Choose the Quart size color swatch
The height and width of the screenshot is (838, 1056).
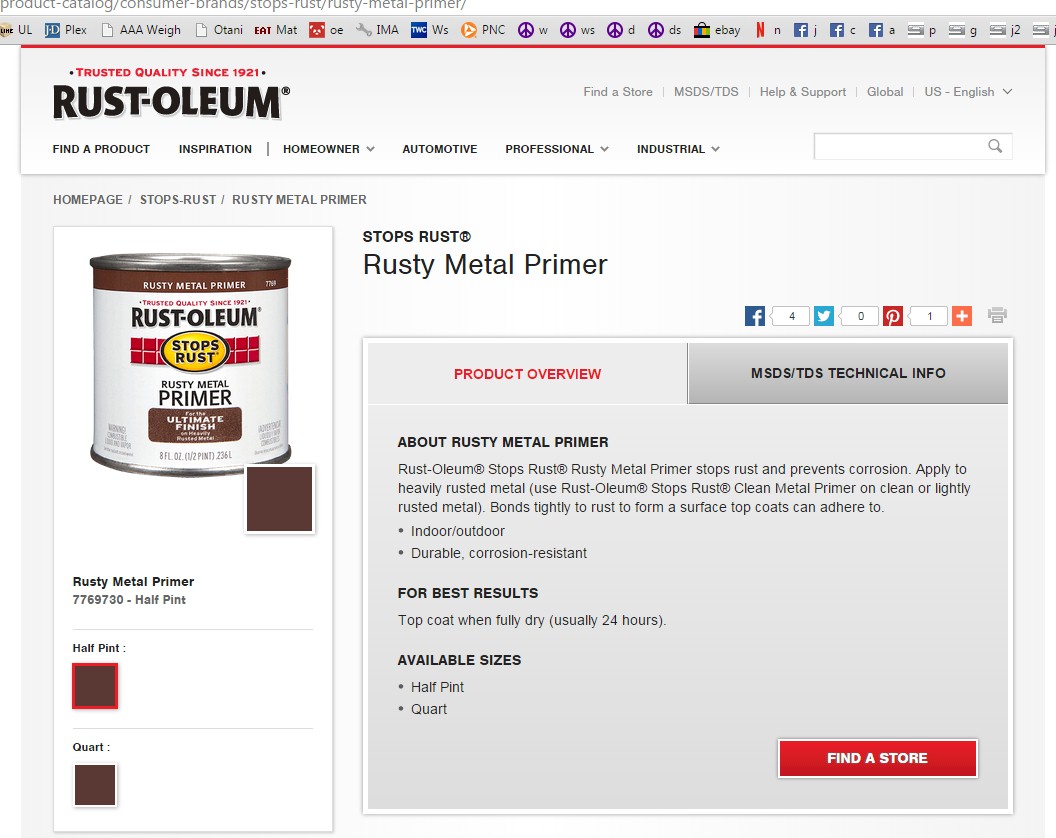(95, 785)
